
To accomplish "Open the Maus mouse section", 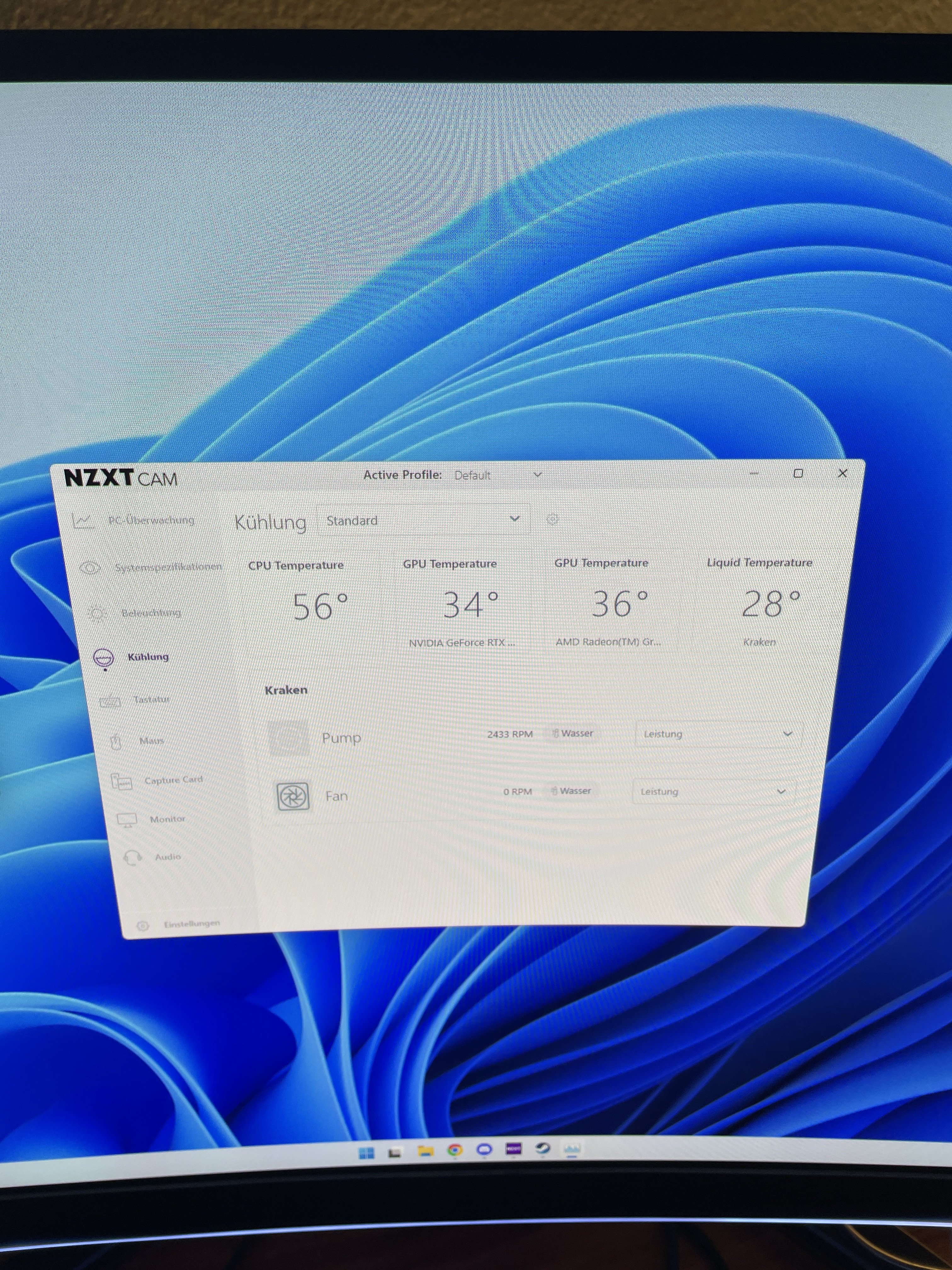I will (x=151, y=741).
